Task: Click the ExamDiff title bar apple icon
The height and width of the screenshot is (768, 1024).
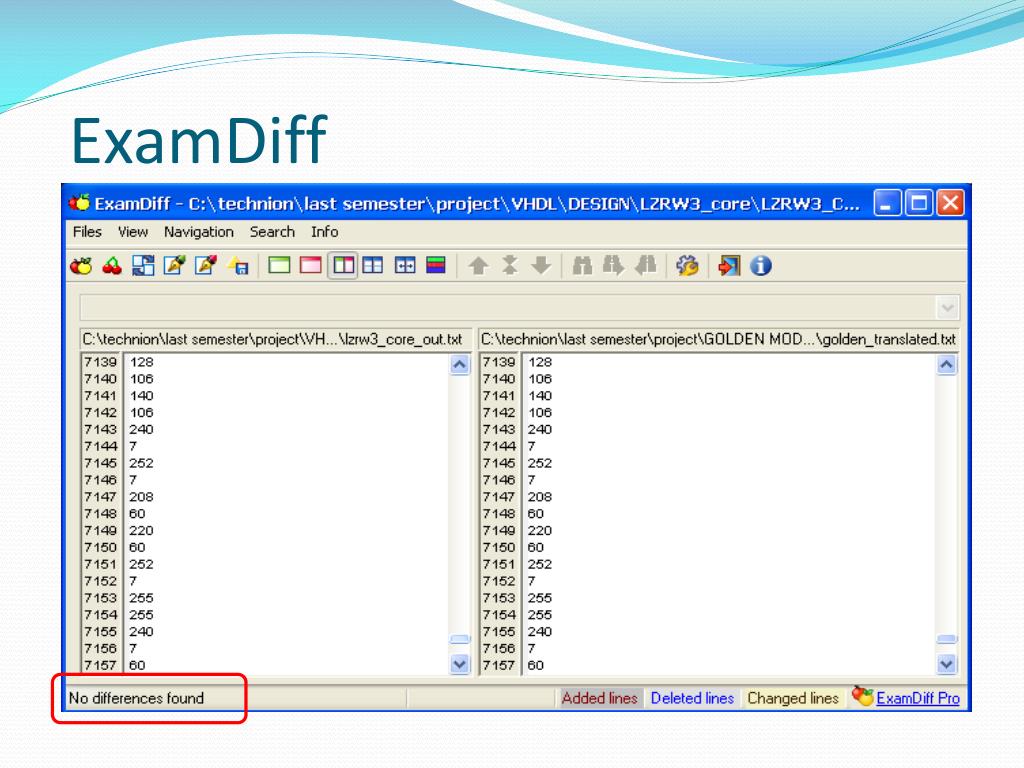Action: point(80,203)
